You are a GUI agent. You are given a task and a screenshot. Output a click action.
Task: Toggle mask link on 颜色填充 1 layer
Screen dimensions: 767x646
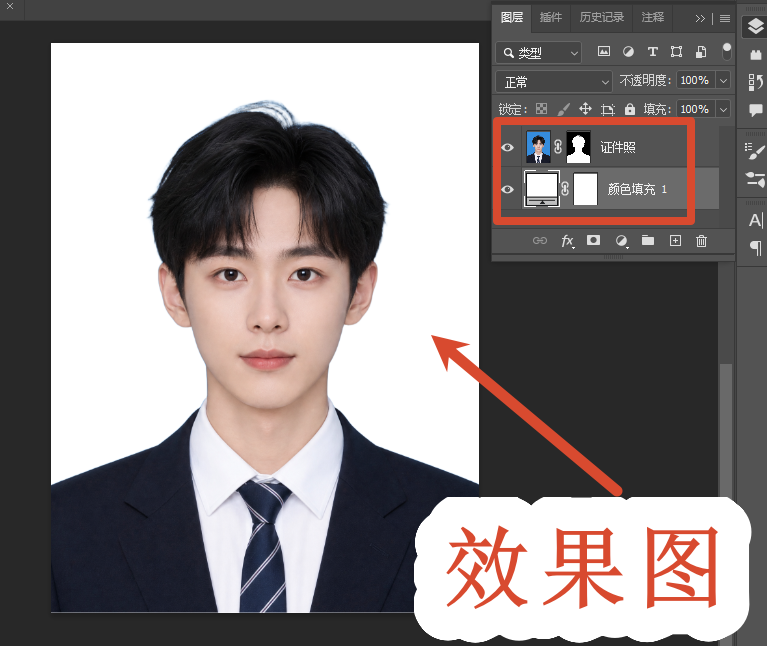(565, 189)
